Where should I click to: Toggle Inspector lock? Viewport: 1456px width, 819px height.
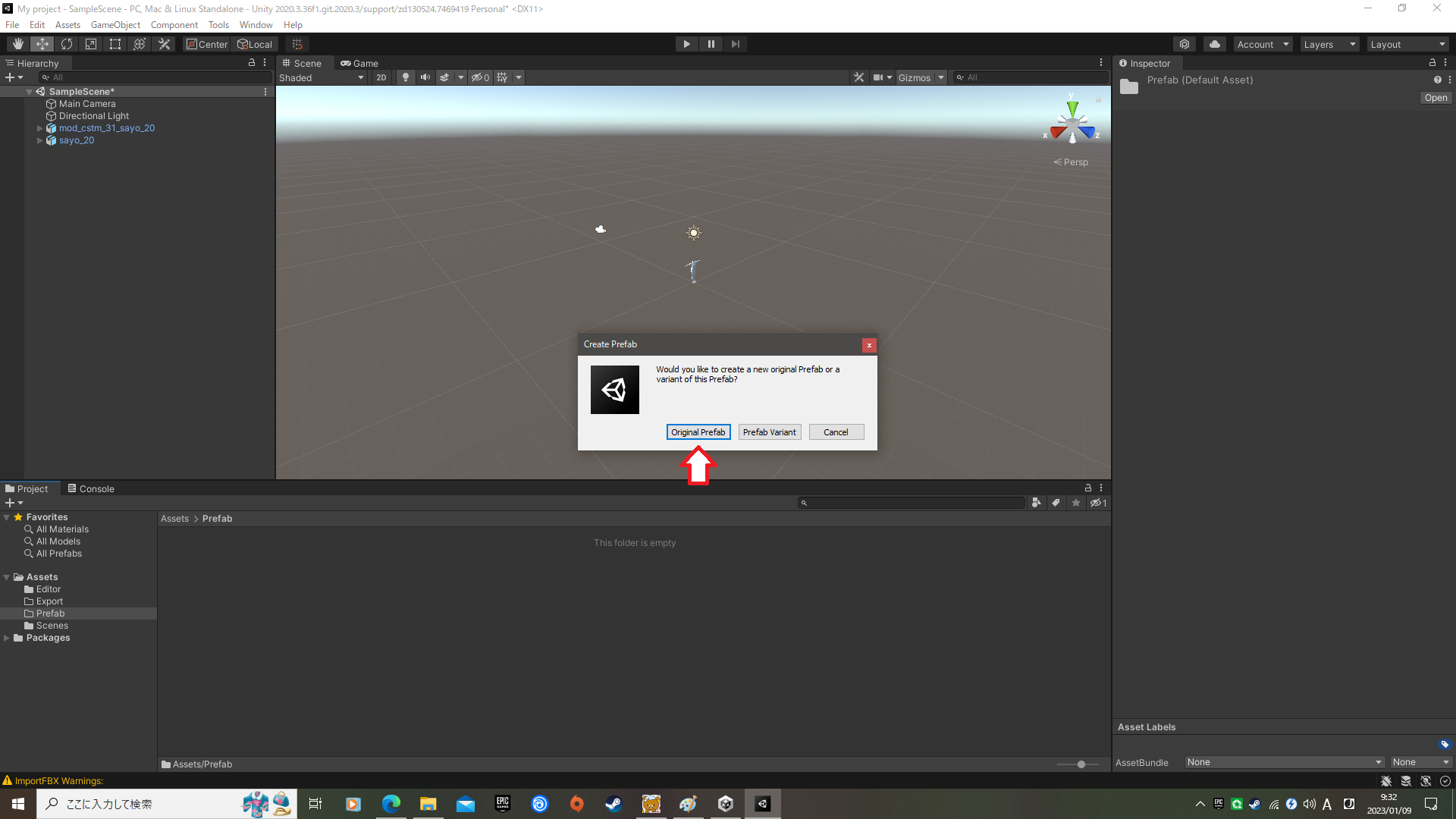pyautogui.click(x=1432, y=63)
